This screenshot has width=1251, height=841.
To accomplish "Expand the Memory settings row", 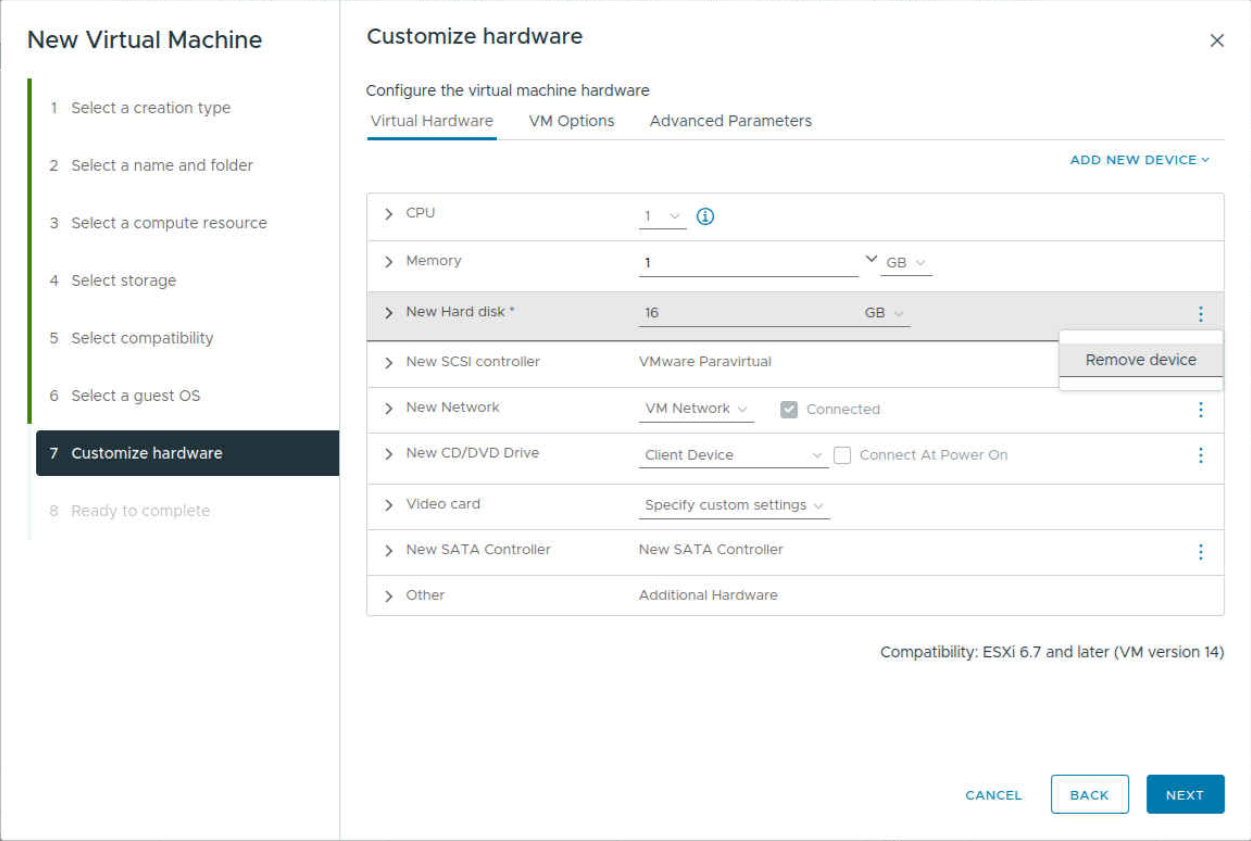I will 389,262.
